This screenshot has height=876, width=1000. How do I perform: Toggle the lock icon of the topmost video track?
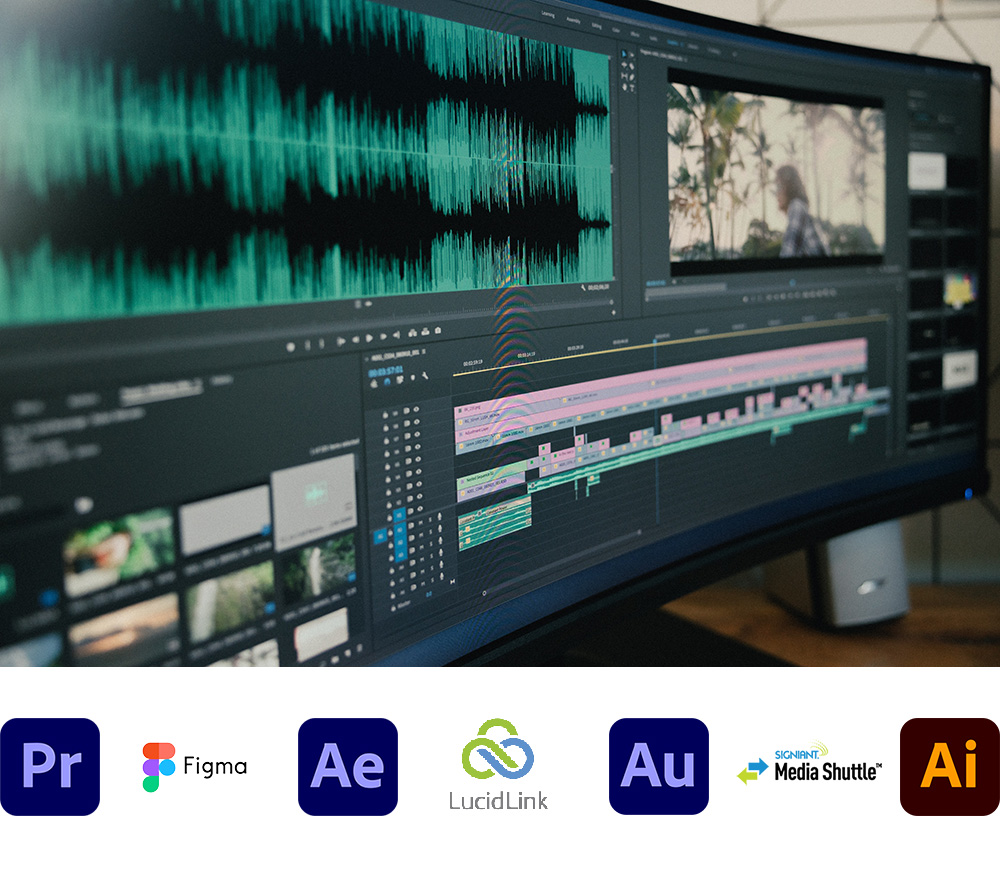tap(385, 414)
